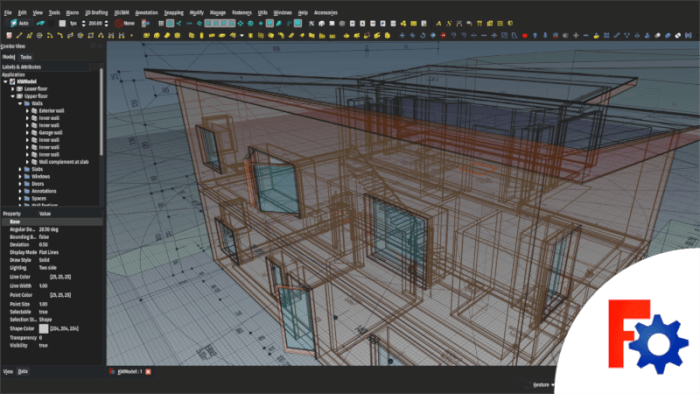Click the blue Rotate tool icon

(x=422, y=35)
